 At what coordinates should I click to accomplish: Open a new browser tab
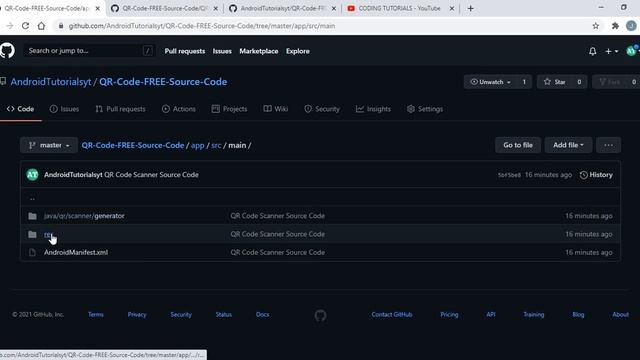click(471, 8)
